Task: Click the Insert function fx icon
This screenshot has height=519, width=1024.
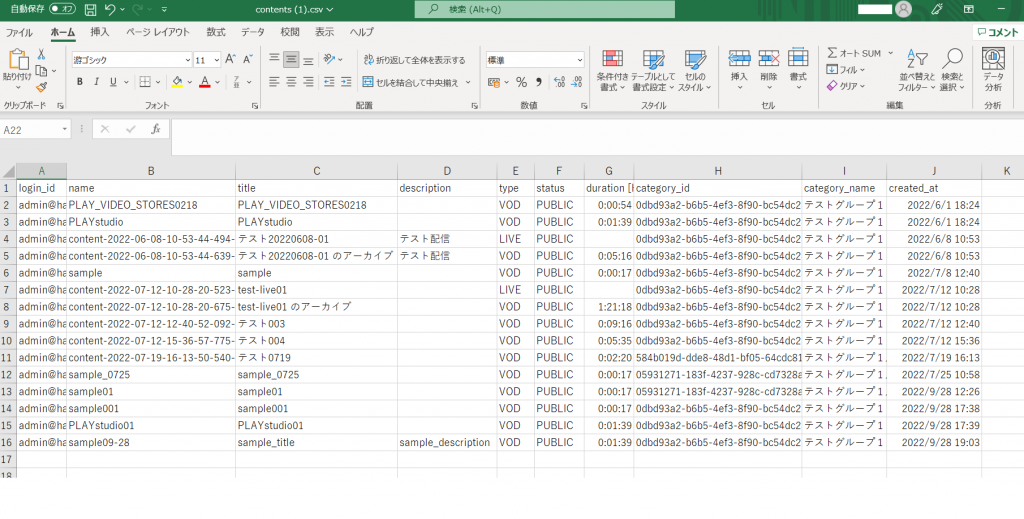Action: point(155,129)
